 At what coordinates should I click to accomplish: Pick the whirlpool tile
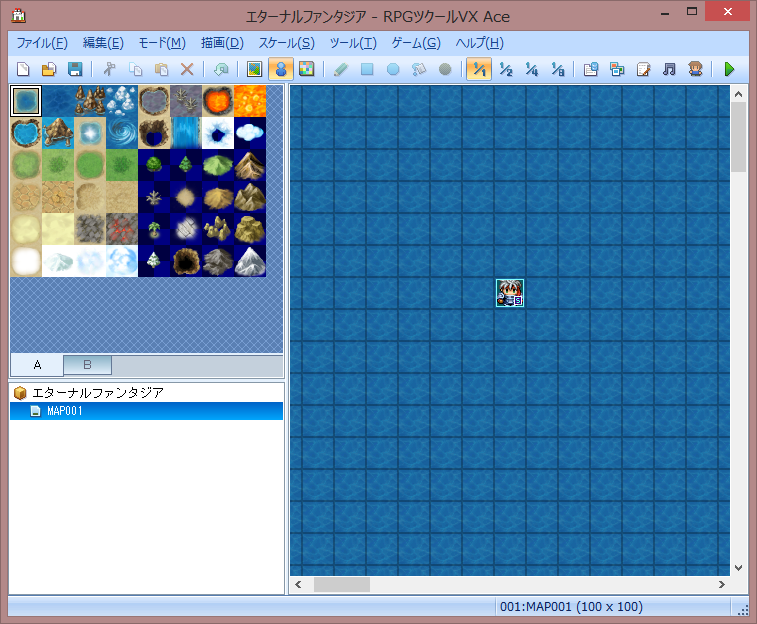[122, 133]
